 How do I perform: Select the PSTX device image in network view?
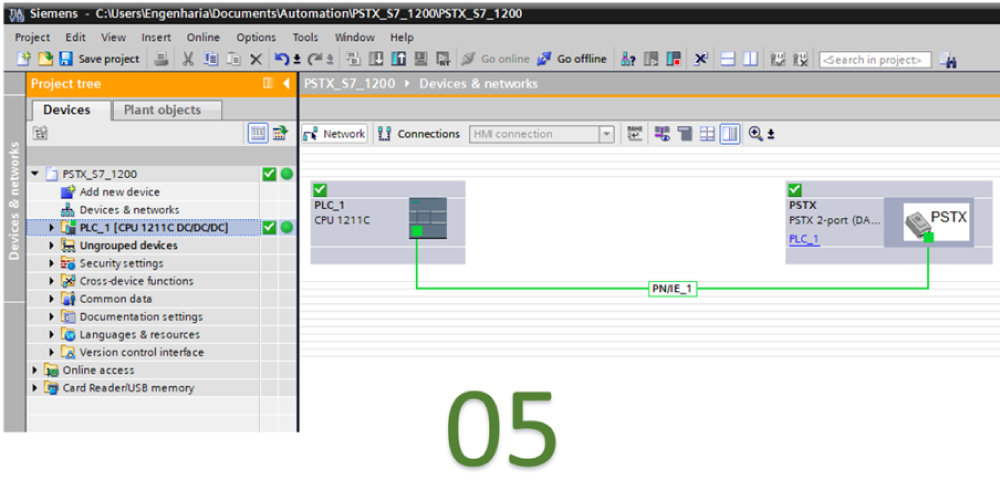coord(936,221)
